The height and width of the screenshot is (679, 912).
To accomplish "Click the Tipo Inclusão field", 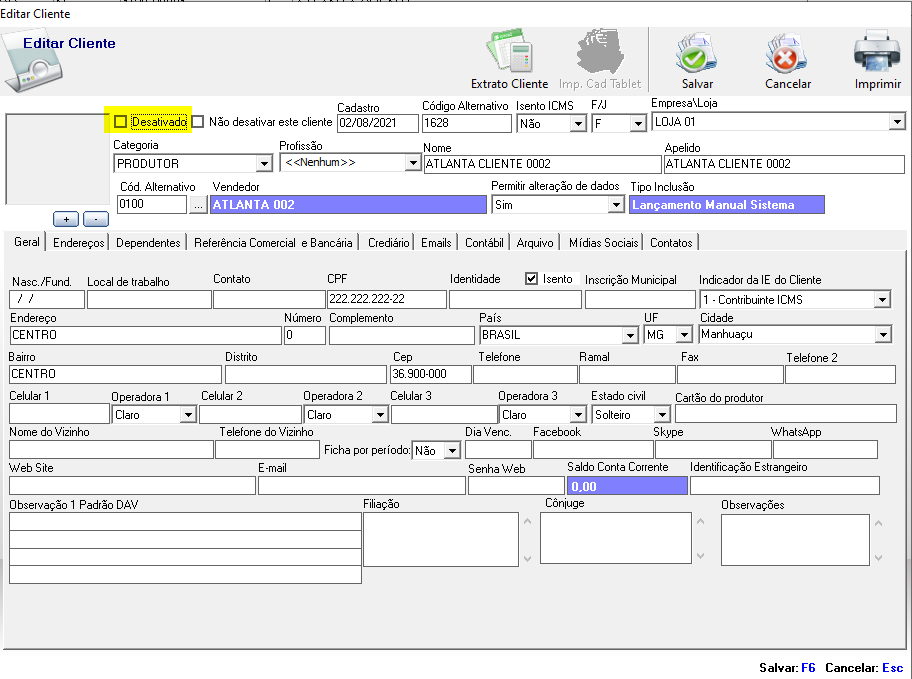I will pos(726,205).
